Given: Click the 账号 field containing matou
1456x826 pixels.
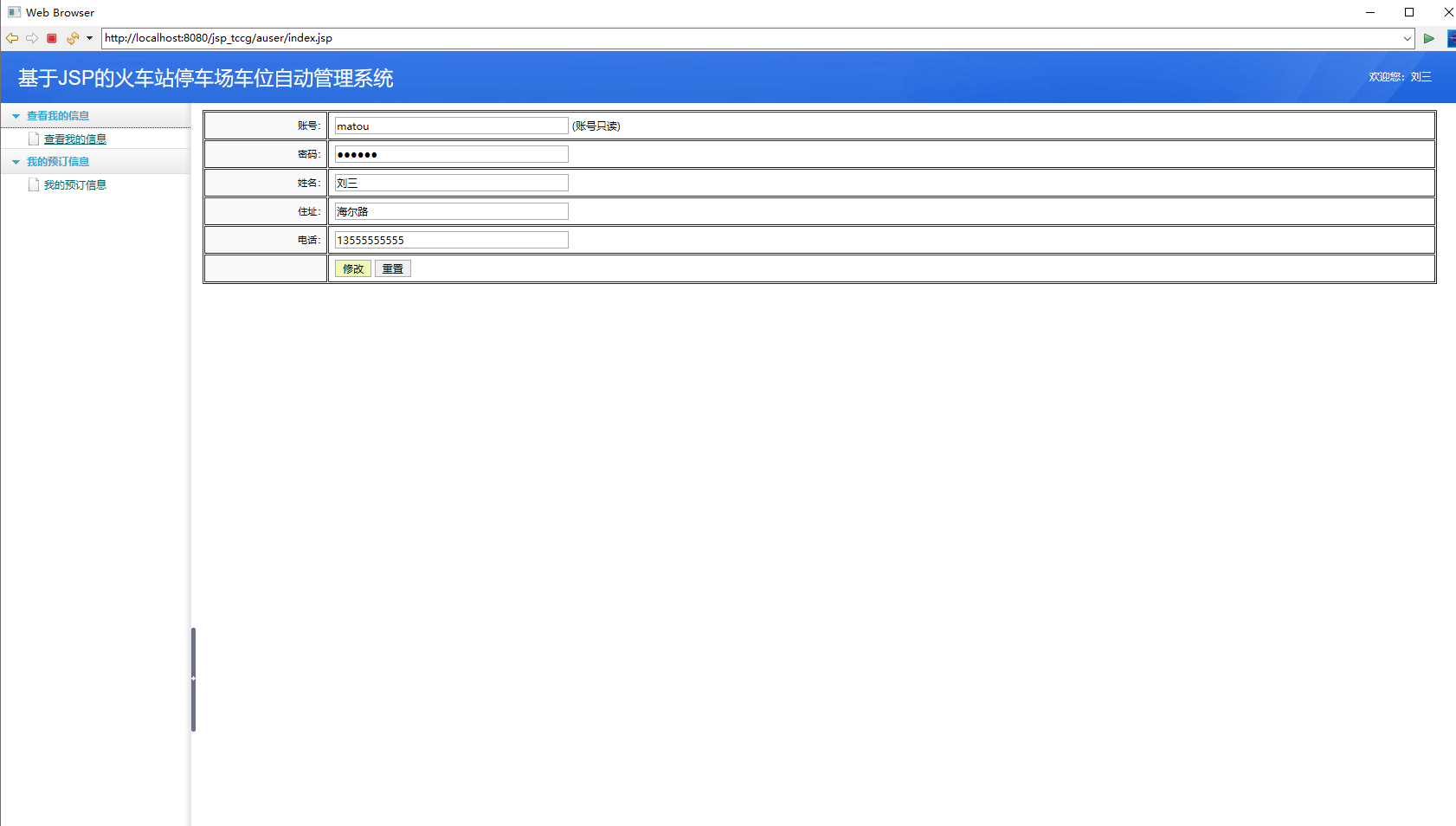Looking at the screenshot, I should click(x=452, y=126).
